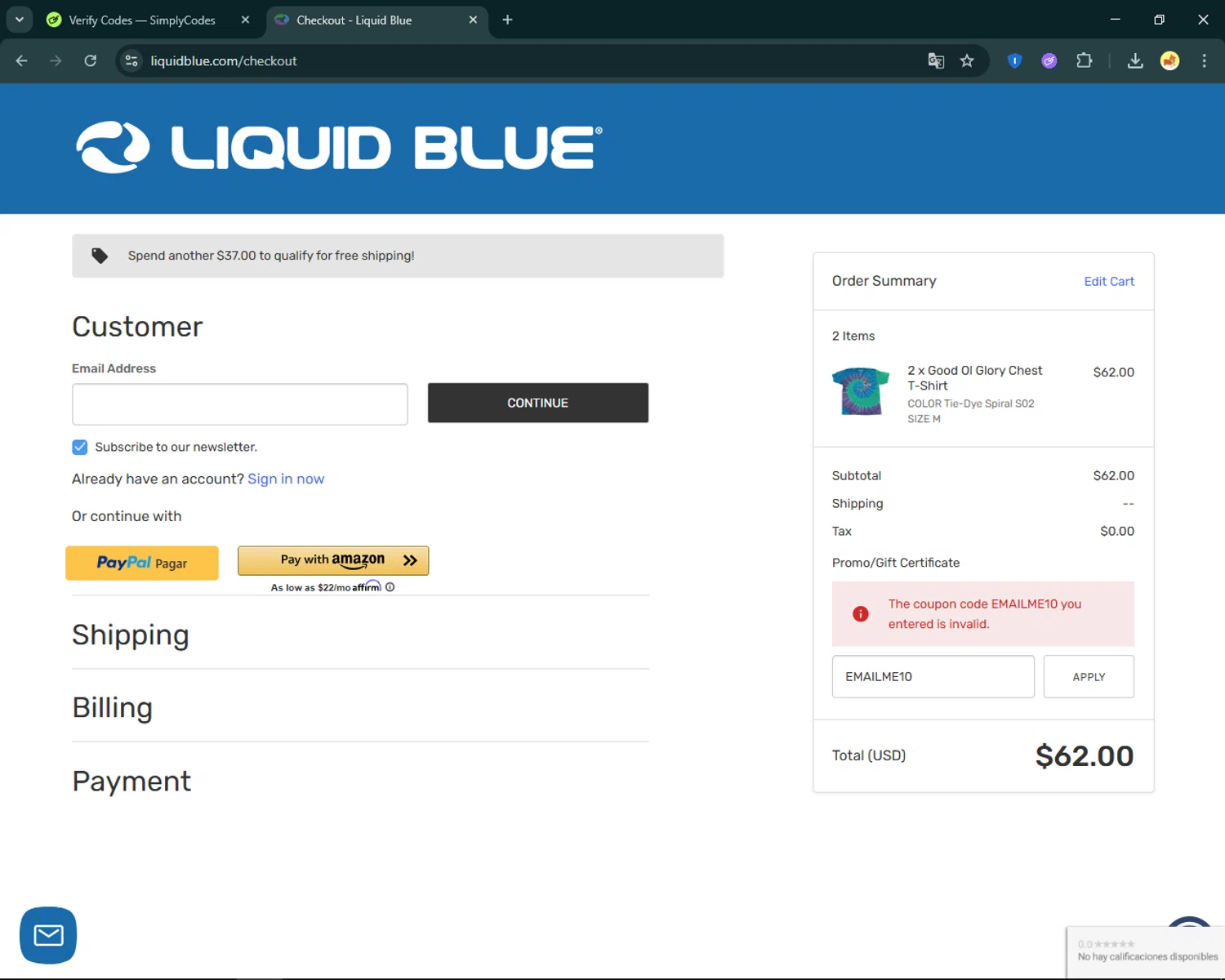Open the tab search dropdown arrow
This screenshot has height=980, width=1225.
click(x=20, y=20)
